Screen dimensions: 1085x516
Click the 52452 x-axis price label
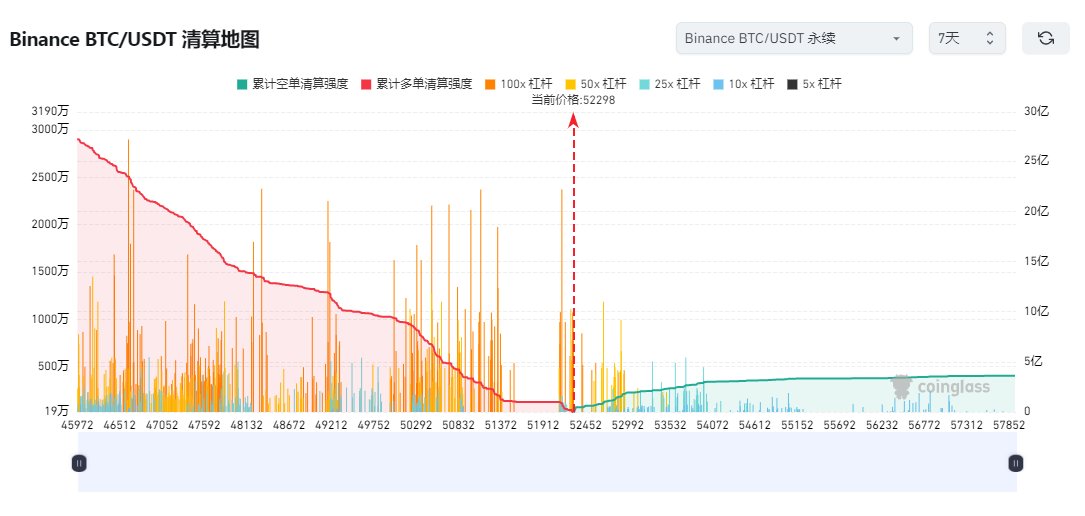point(586,425)
